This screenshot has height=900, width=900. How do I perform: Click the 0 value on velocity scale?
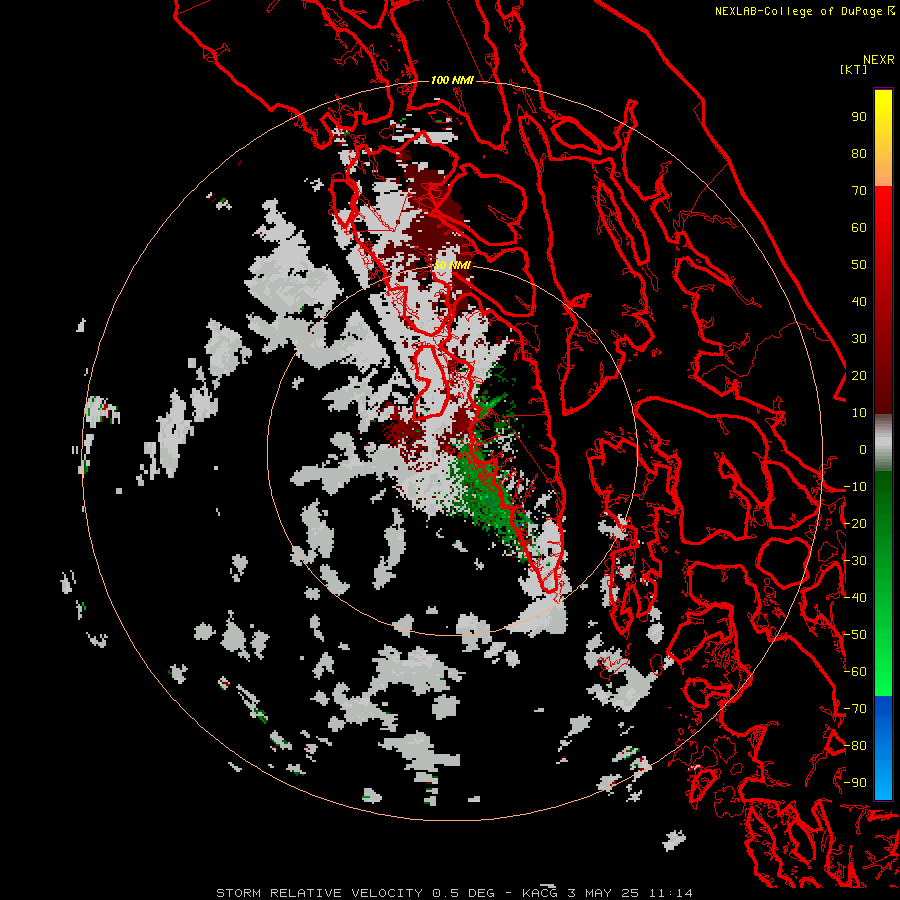click(x=863, y=450)
